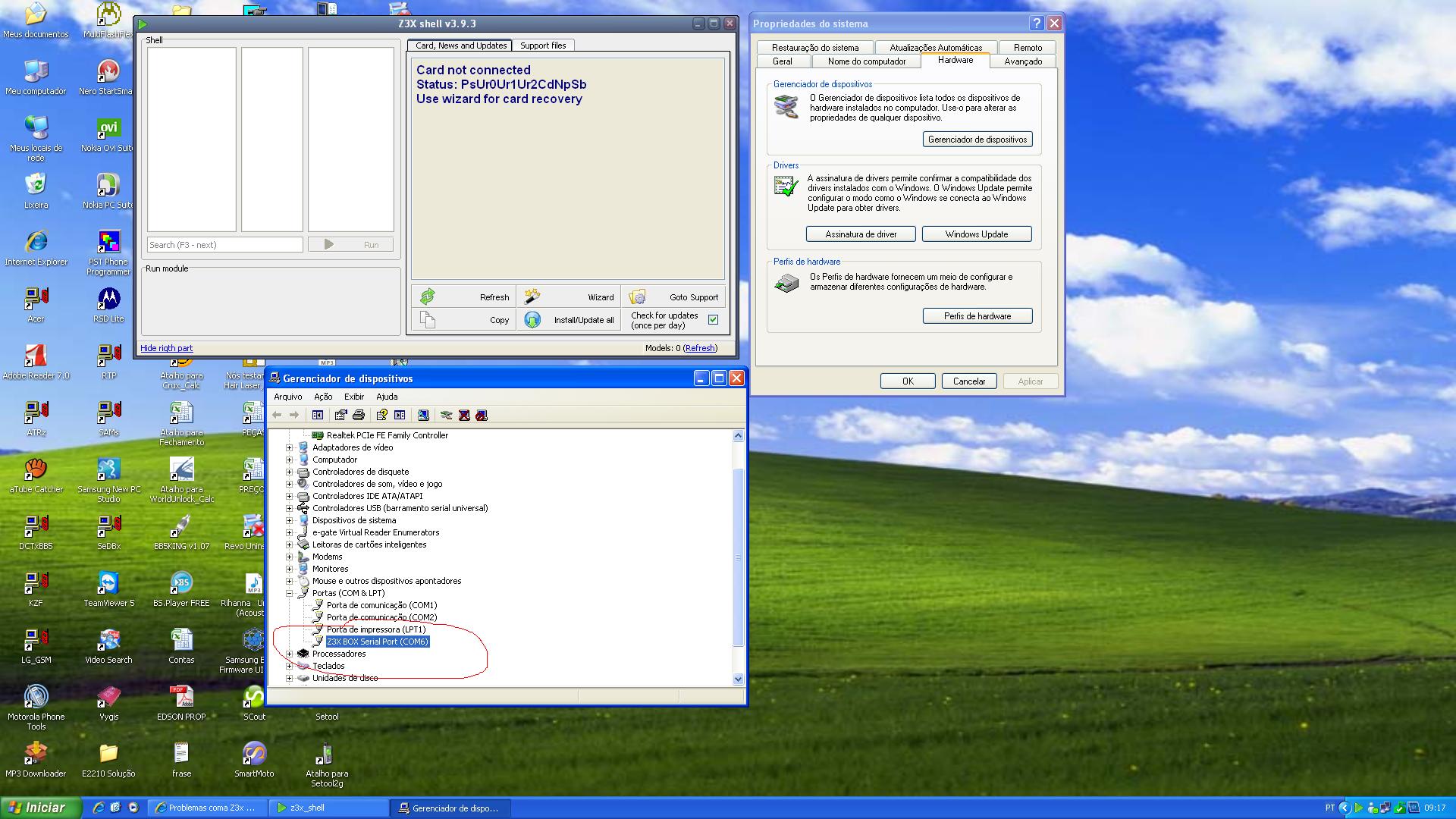
Task: Open Internet Explorer desktop icon
Action: click(x=36, y=248)
